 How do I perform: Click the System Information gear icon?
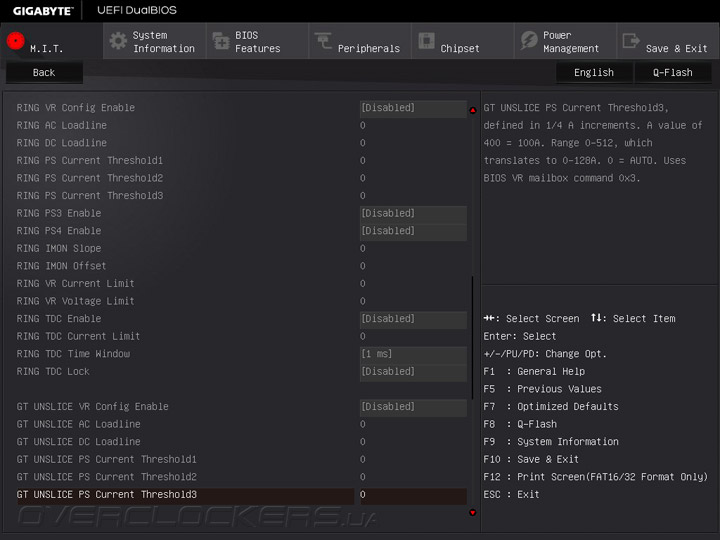118,41
